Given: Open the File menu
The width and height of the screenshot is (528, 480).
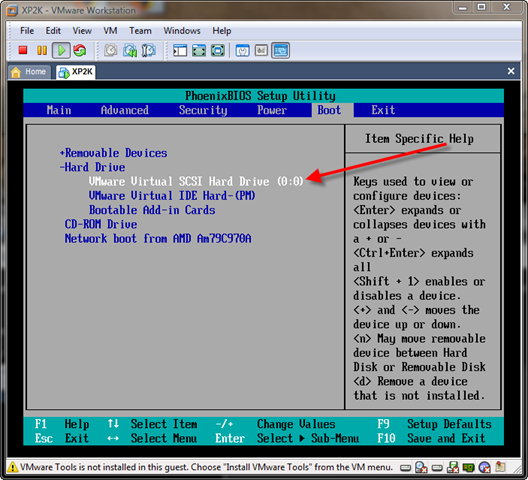Looking at the screenshot, I should 27,31.
